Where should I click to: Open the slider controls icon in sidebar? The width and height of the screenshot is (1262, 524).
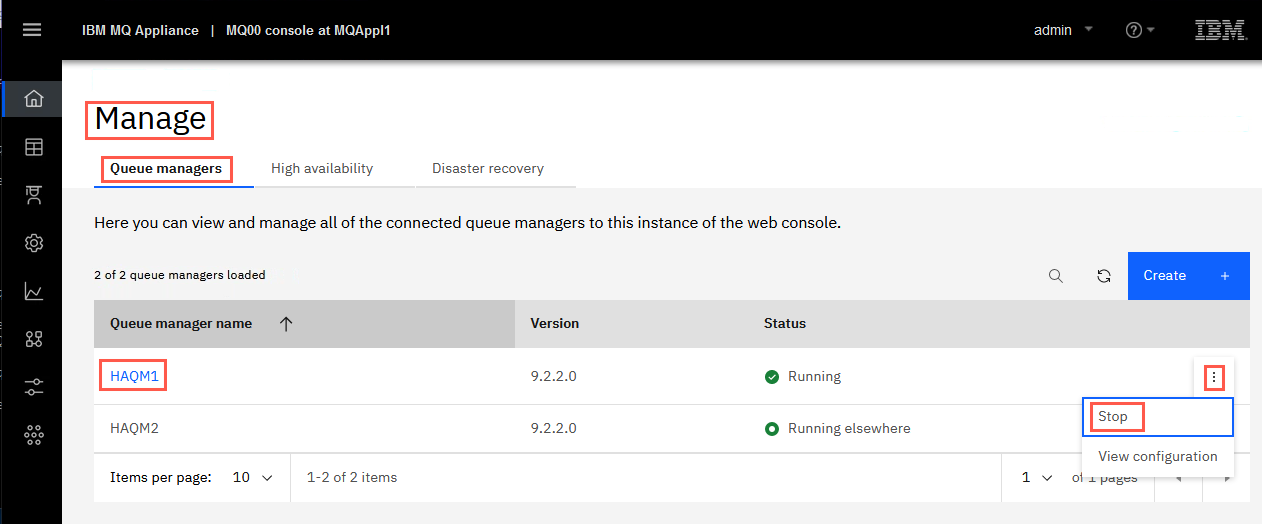coord(33,387)
